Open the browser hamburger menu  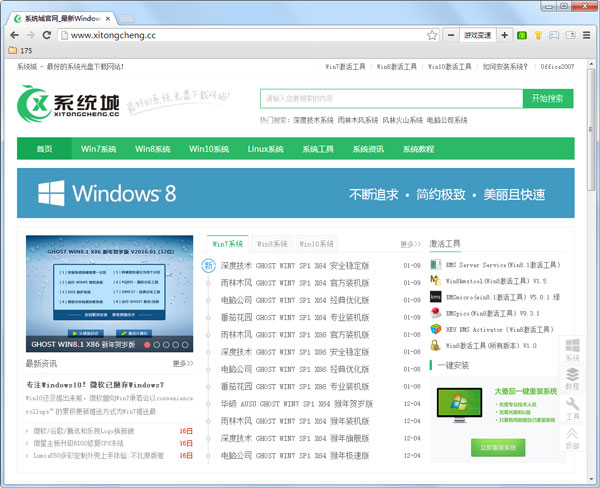click(586, 35)
